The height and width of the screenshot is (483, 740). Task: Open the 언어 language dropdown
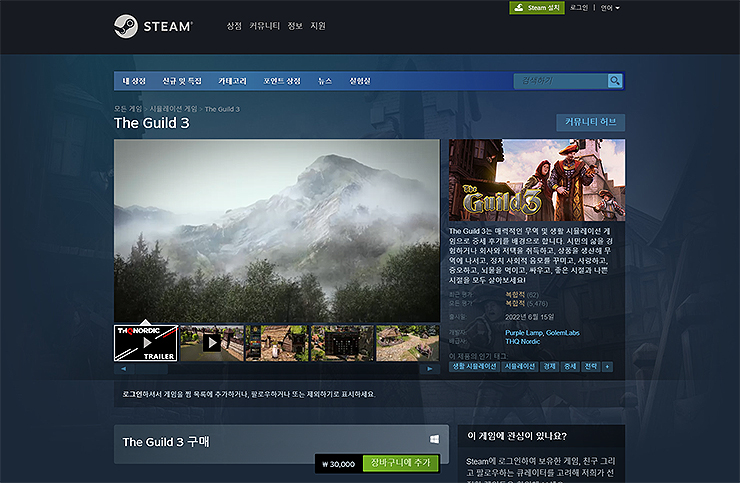point(610,8)
